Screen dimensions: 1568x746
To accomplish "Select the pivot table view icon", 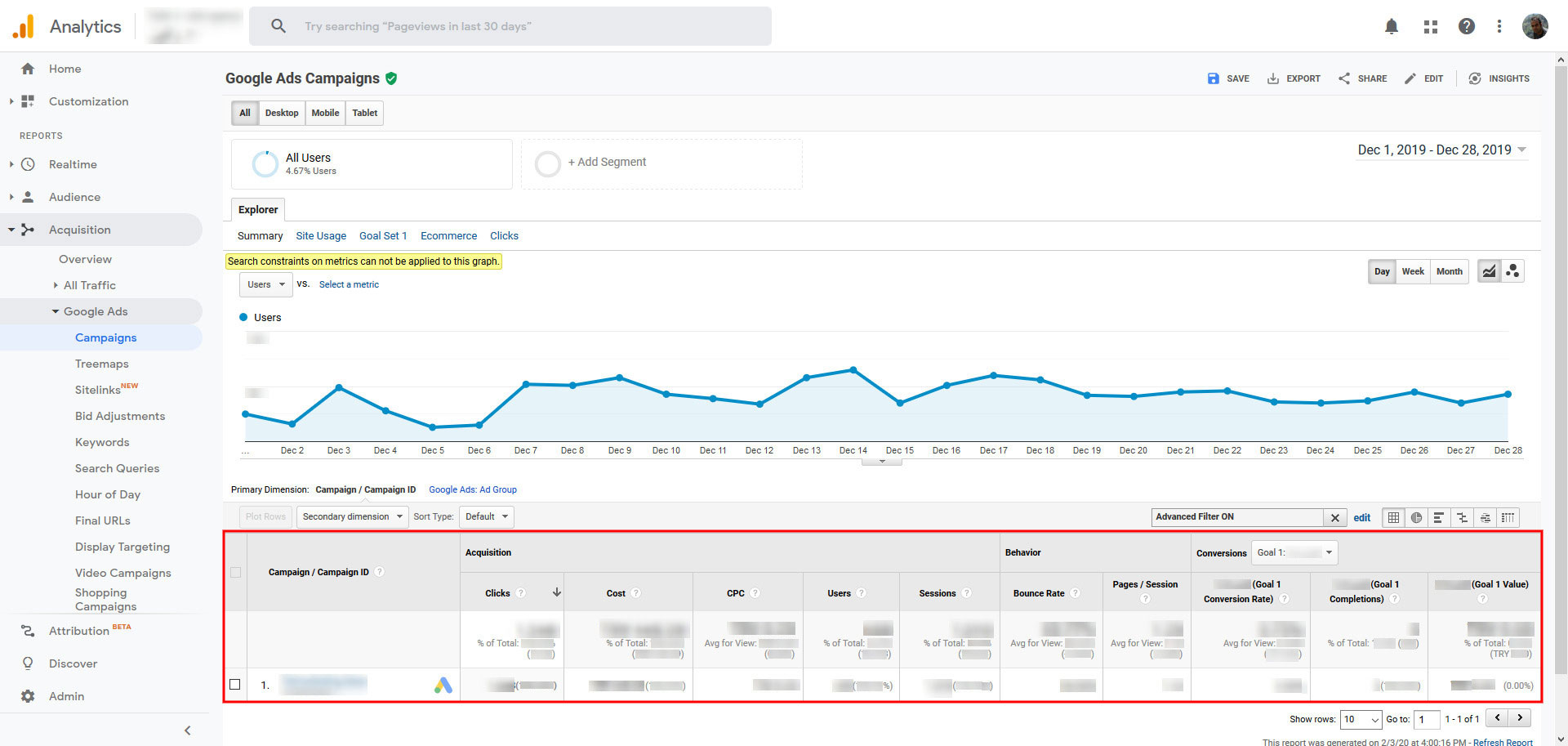I will (1508, 517).
